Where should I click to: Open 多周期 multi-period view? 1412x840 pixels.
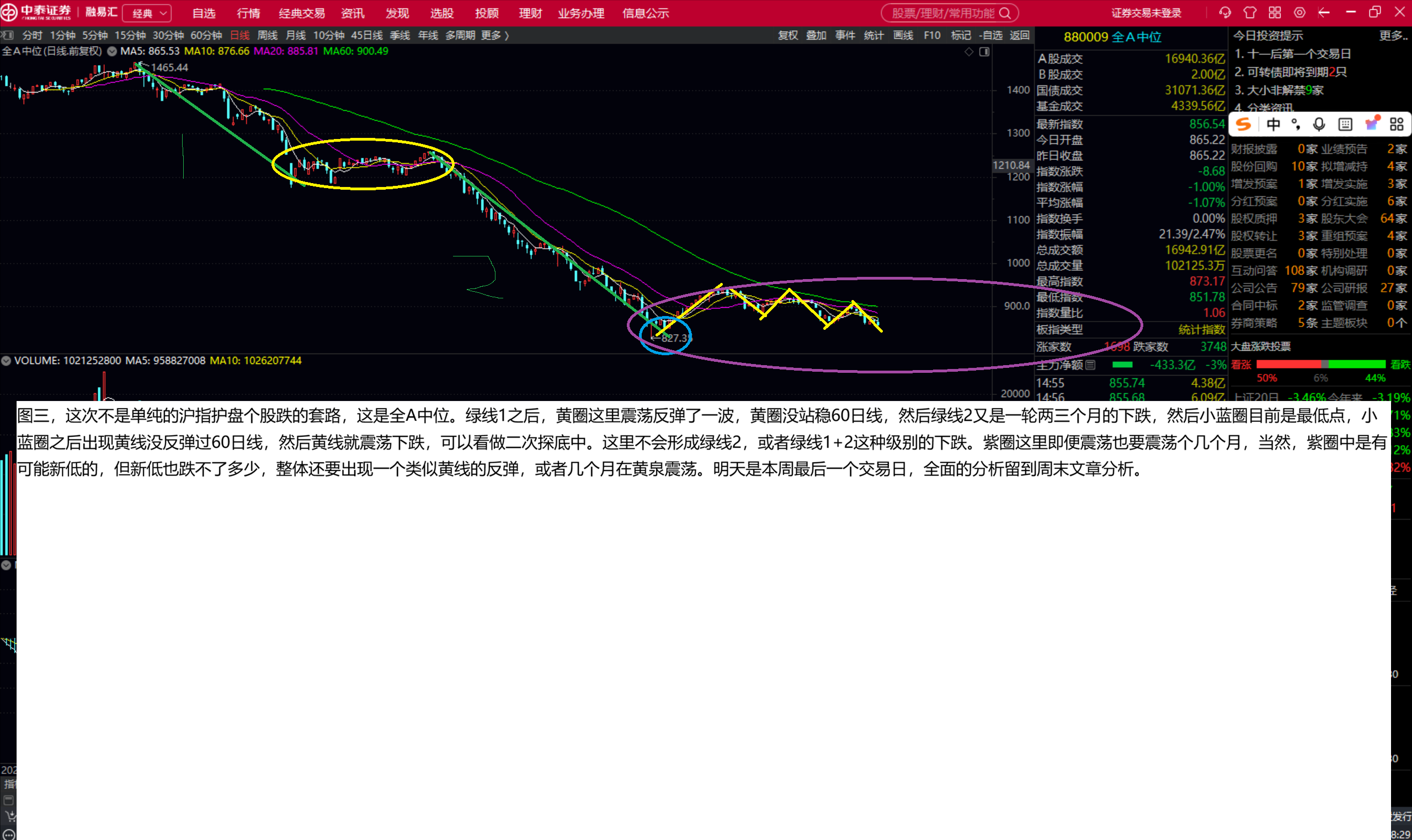pos(460,36)
